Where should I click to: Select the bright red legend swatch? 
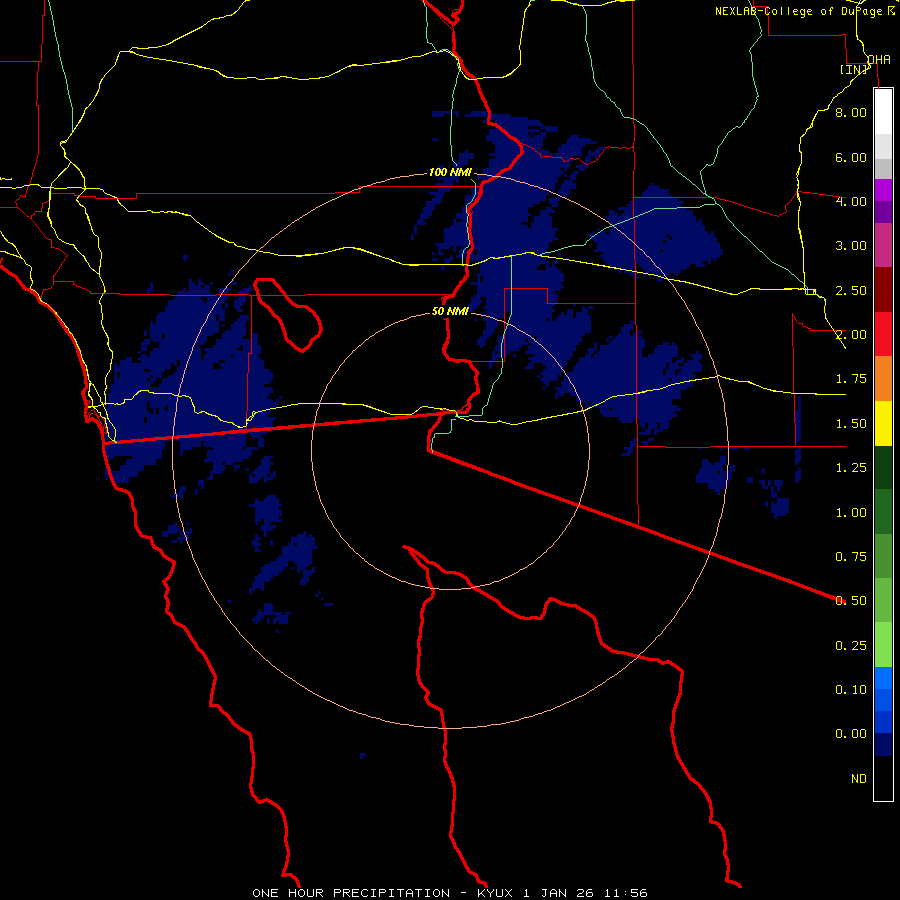coord(883,334)
